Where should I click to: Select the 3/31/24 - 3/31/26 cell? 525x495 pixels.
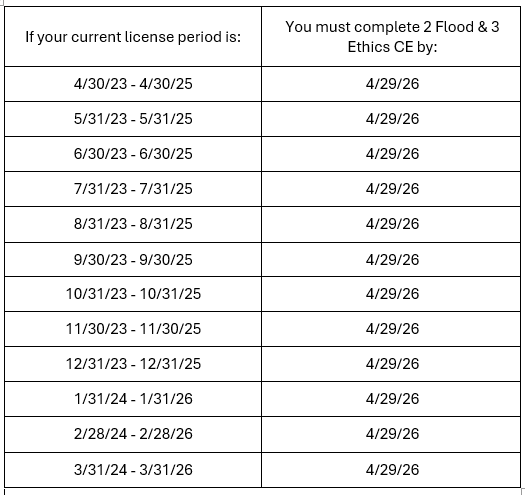click(133, 470)
